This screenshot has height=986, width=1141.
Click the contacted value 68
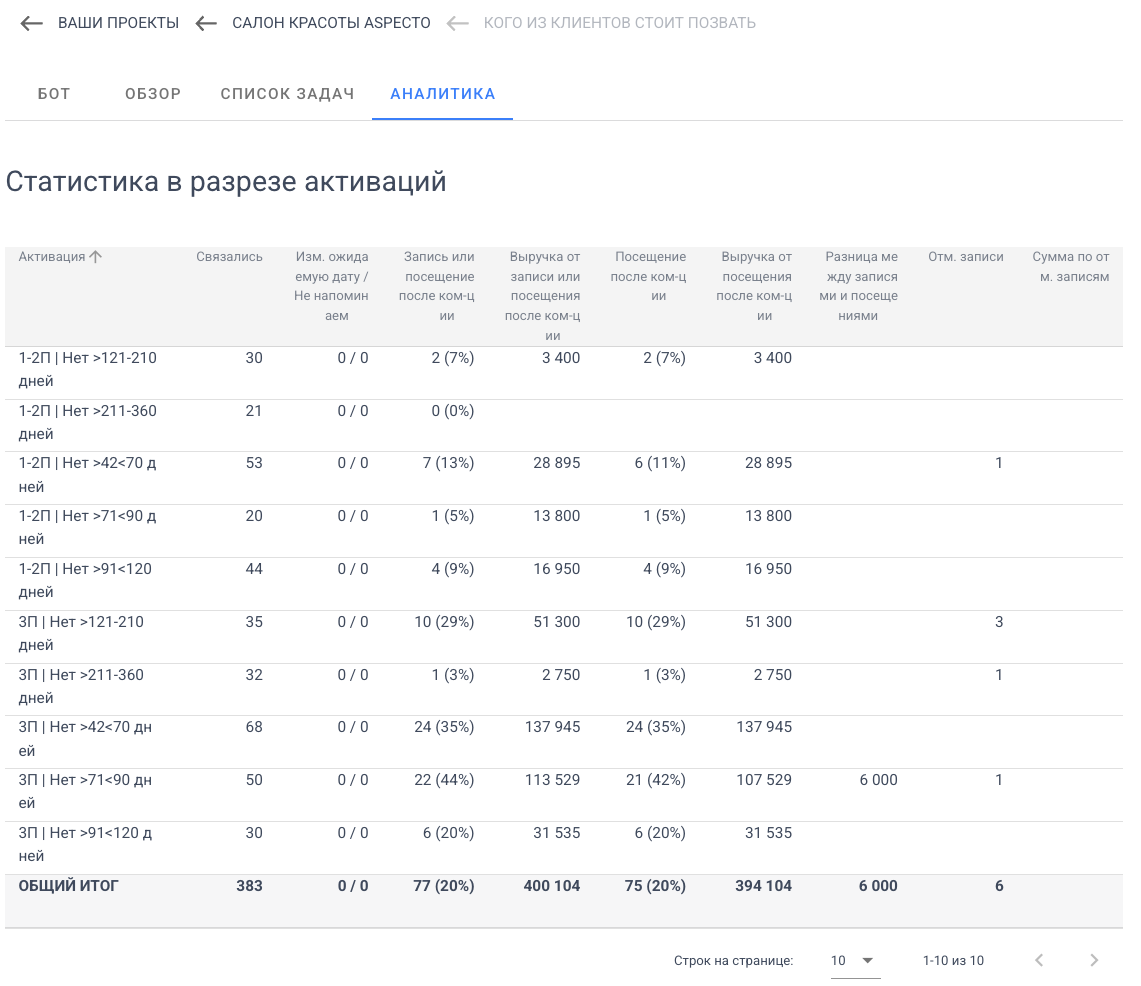point(254,727)
